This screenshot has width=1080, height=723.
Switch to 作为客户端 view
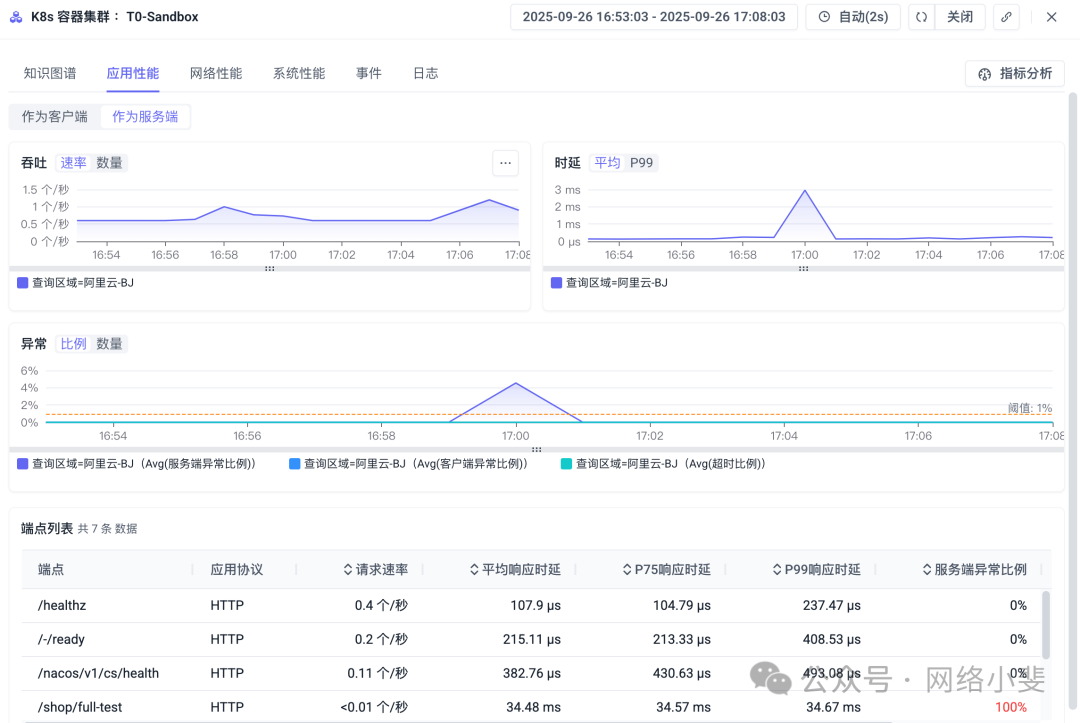pyautogui.click(x=55, y=117)
